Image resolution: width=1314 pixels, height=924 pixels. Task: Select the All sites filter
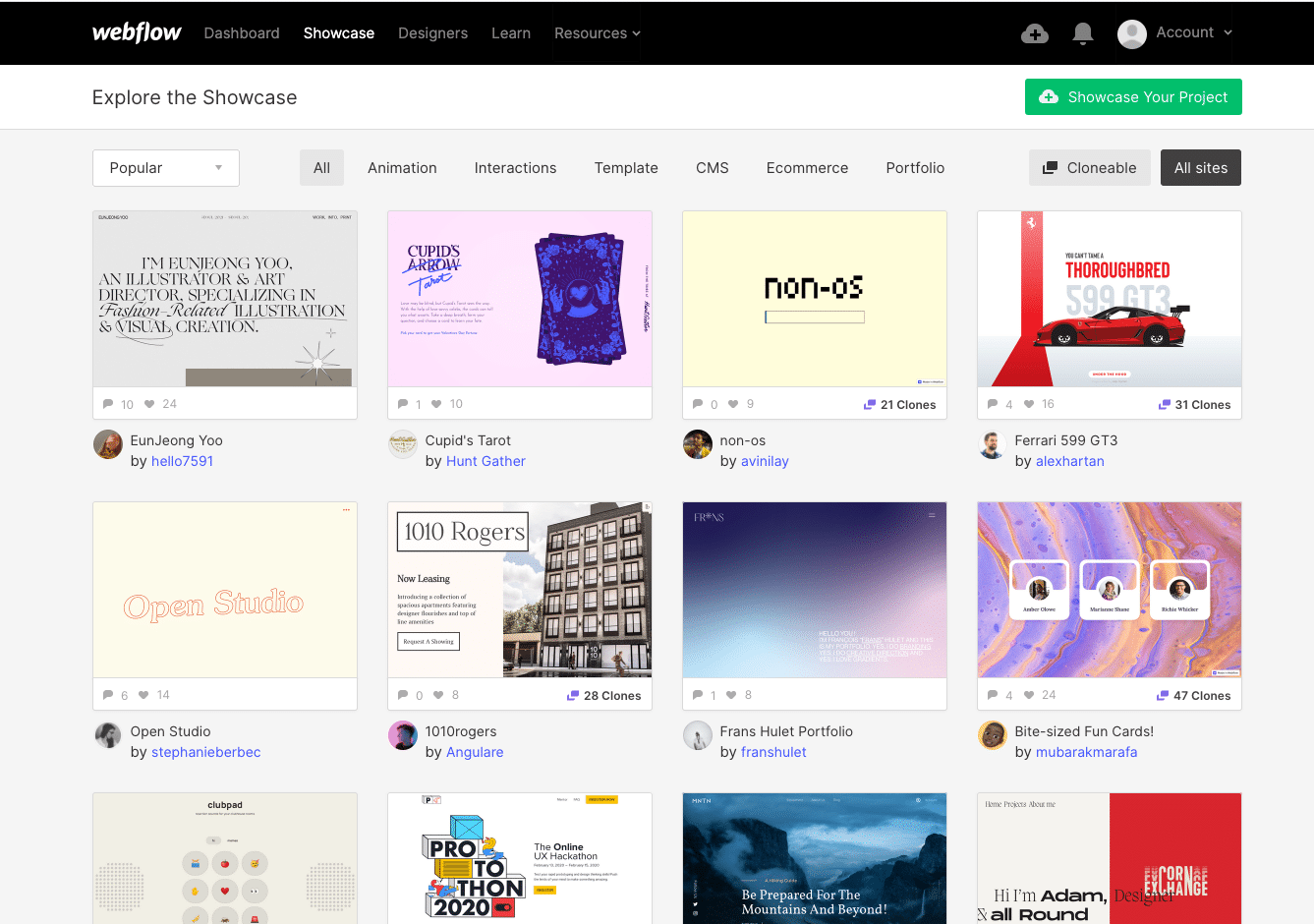(1201, 168)
